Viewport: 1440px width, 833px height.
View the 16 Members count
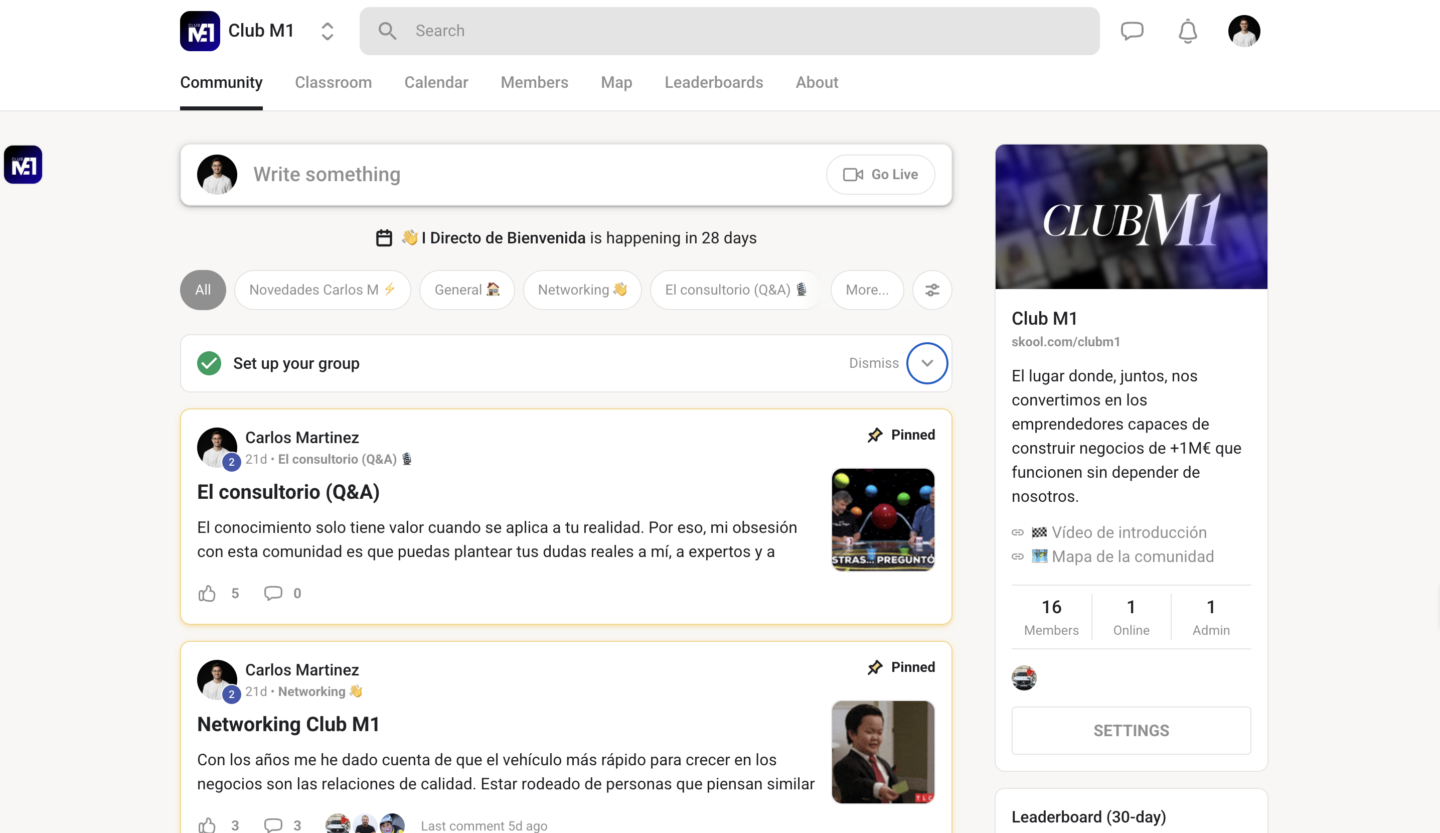click(1051, 617)
